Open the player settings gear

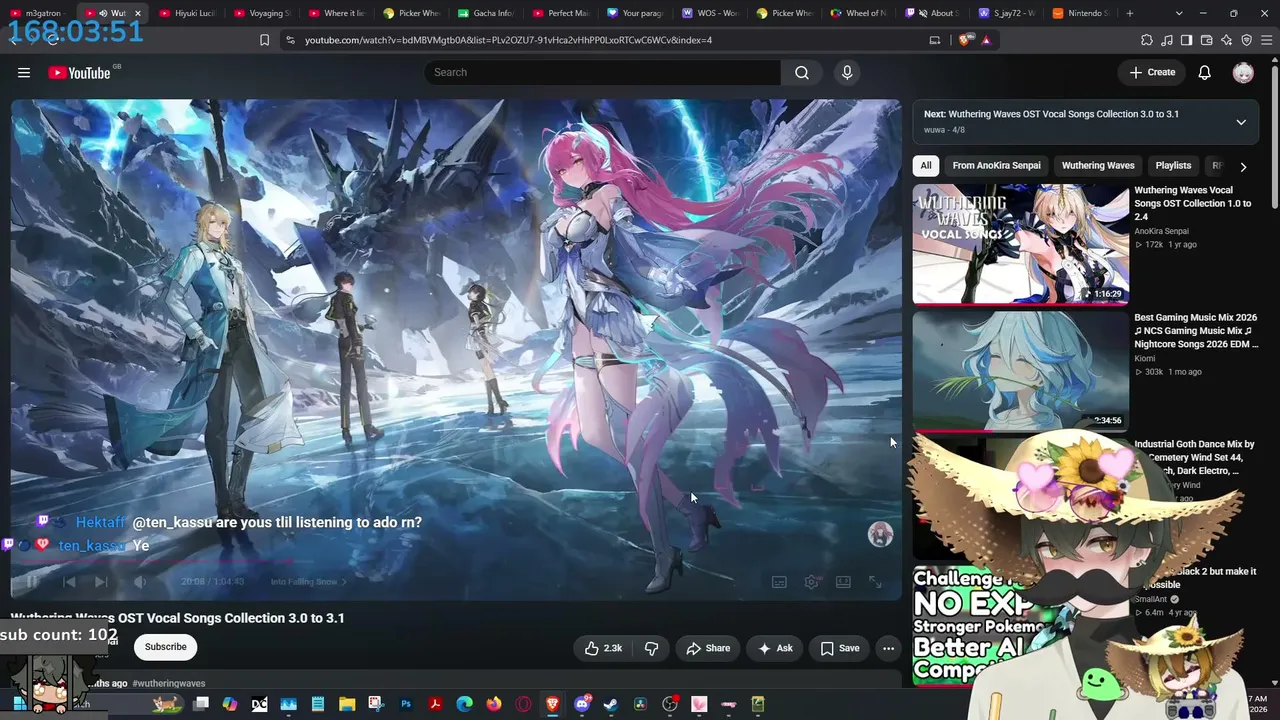(811, 581)
